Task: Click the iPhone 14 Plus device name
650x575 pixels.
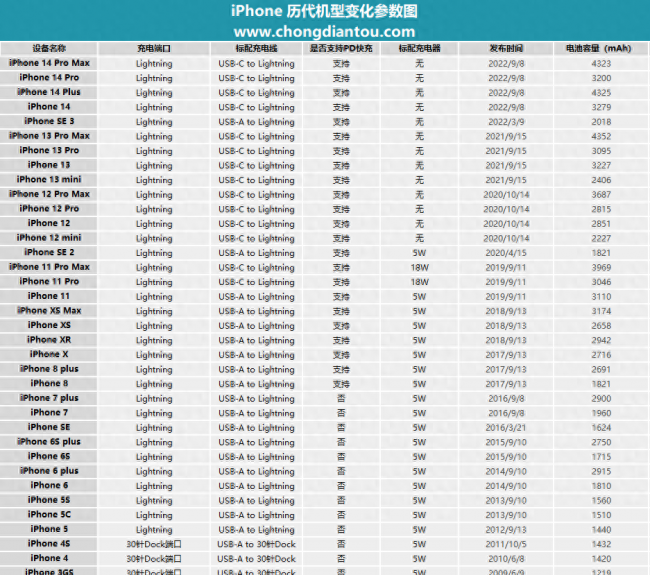Action: (49, 92)
